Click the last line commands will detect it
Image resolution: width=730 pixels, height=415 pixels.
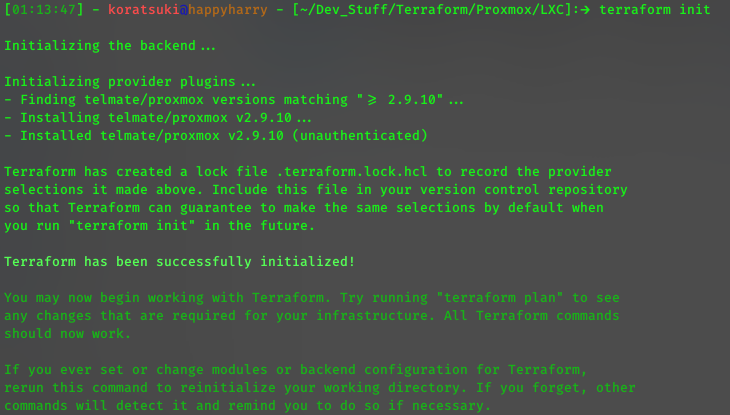click(248, 406)
